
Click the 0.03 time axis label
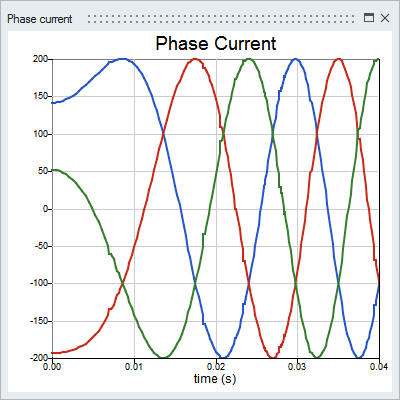point(297,367)
